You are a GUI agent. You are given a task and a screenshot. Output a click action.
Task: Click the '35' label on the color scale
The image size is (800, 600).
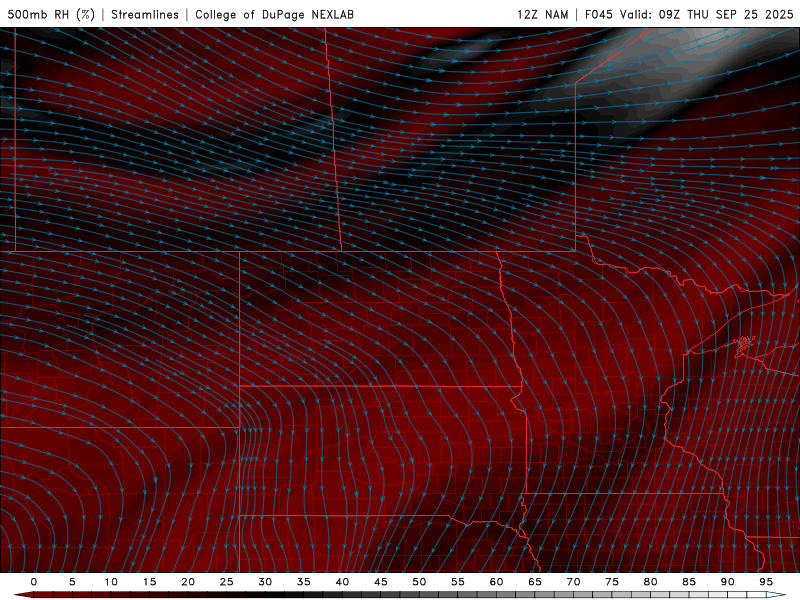point(304,582)
